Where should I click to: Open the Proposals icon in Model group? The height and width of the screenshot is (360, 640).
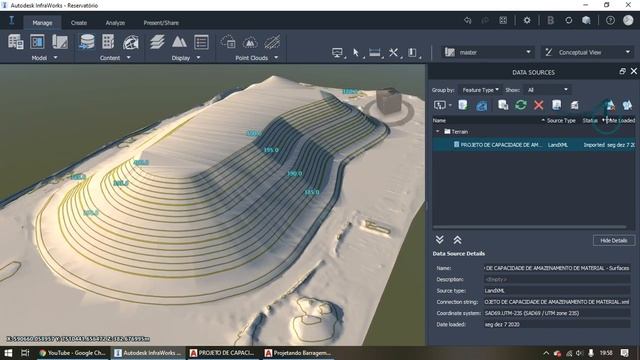60,42
